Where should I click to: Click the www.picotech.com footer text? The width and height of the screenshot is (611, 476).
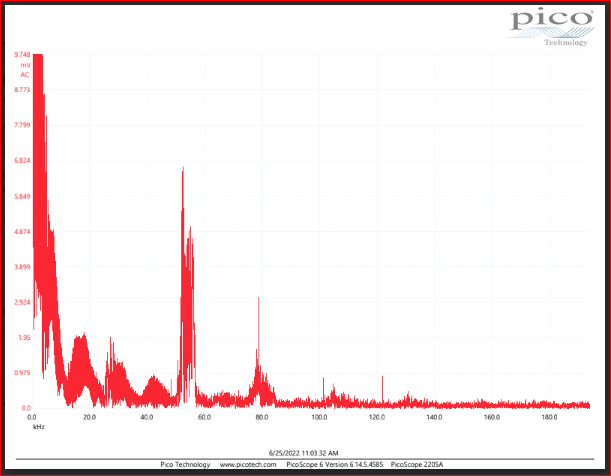[x=248, y=465]
